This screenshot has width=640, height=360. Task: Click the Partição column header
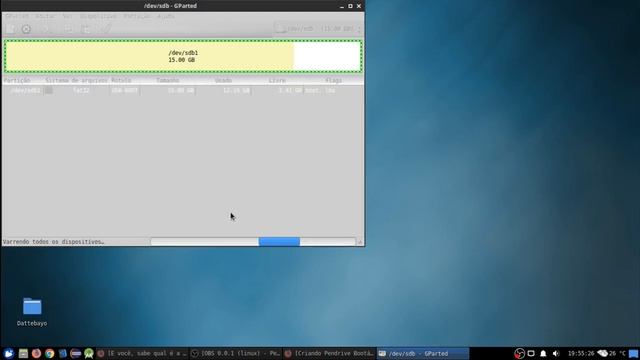coord(17,80)
